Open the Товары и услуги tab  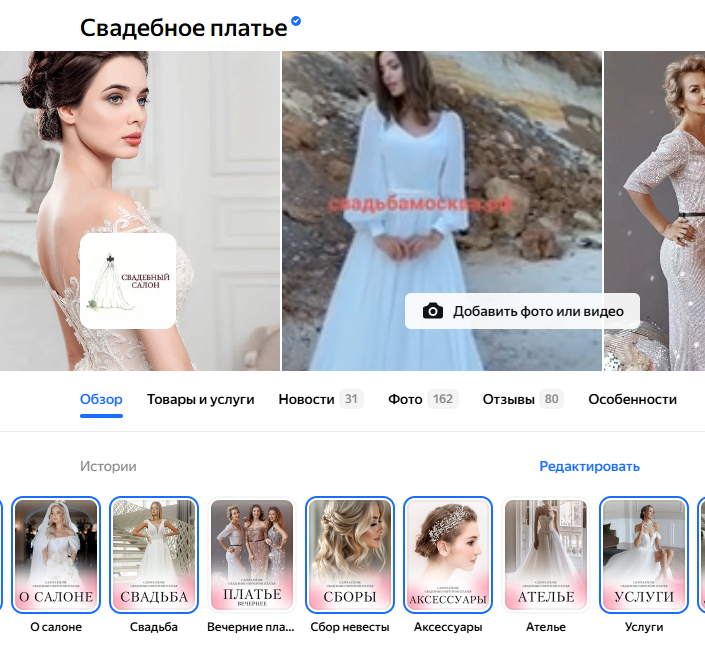201,399
